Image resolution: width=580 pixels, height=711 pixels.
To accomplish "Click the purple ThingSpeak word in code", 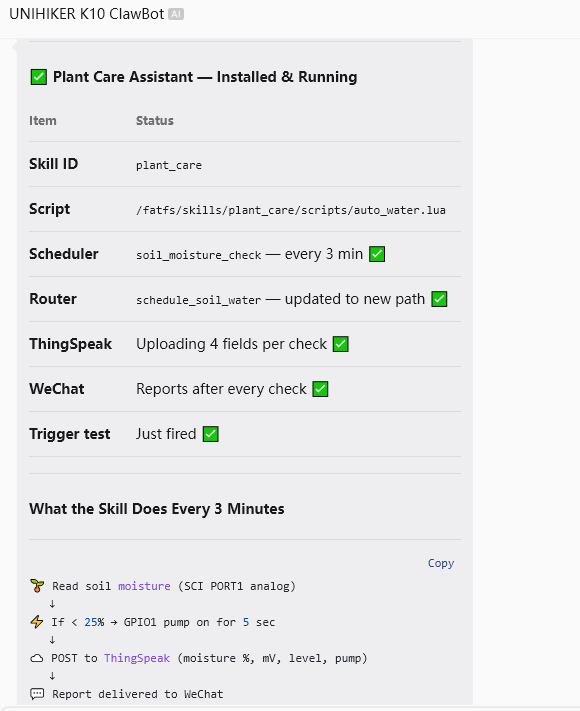I will click(x=137, y=658).
